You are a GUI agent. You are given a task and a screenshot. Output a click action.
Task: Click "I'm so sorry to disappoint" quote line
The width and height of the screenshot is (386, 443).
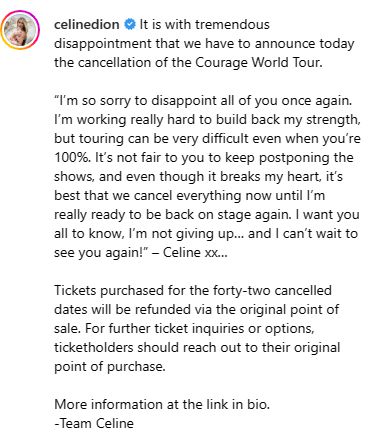[x=203, y=101]
